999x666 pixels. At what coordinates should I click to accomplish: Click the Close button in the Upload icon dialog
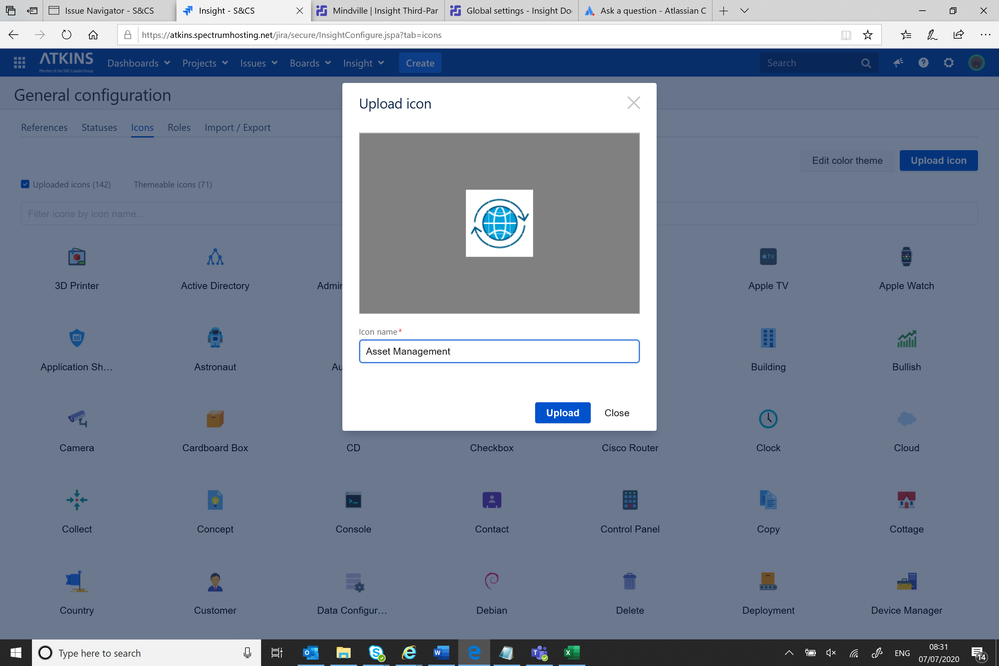[x=616, y=412]
